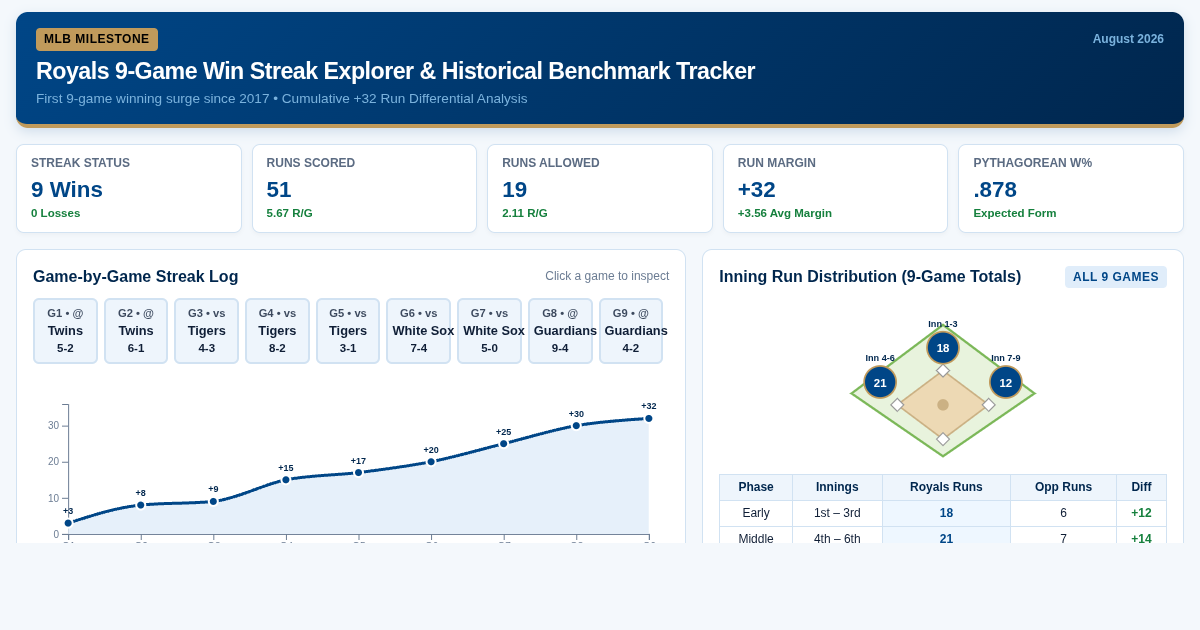1200x630 pixels.
Task: Click the +17 data point on chart
Action: click(x=358, y=472)
